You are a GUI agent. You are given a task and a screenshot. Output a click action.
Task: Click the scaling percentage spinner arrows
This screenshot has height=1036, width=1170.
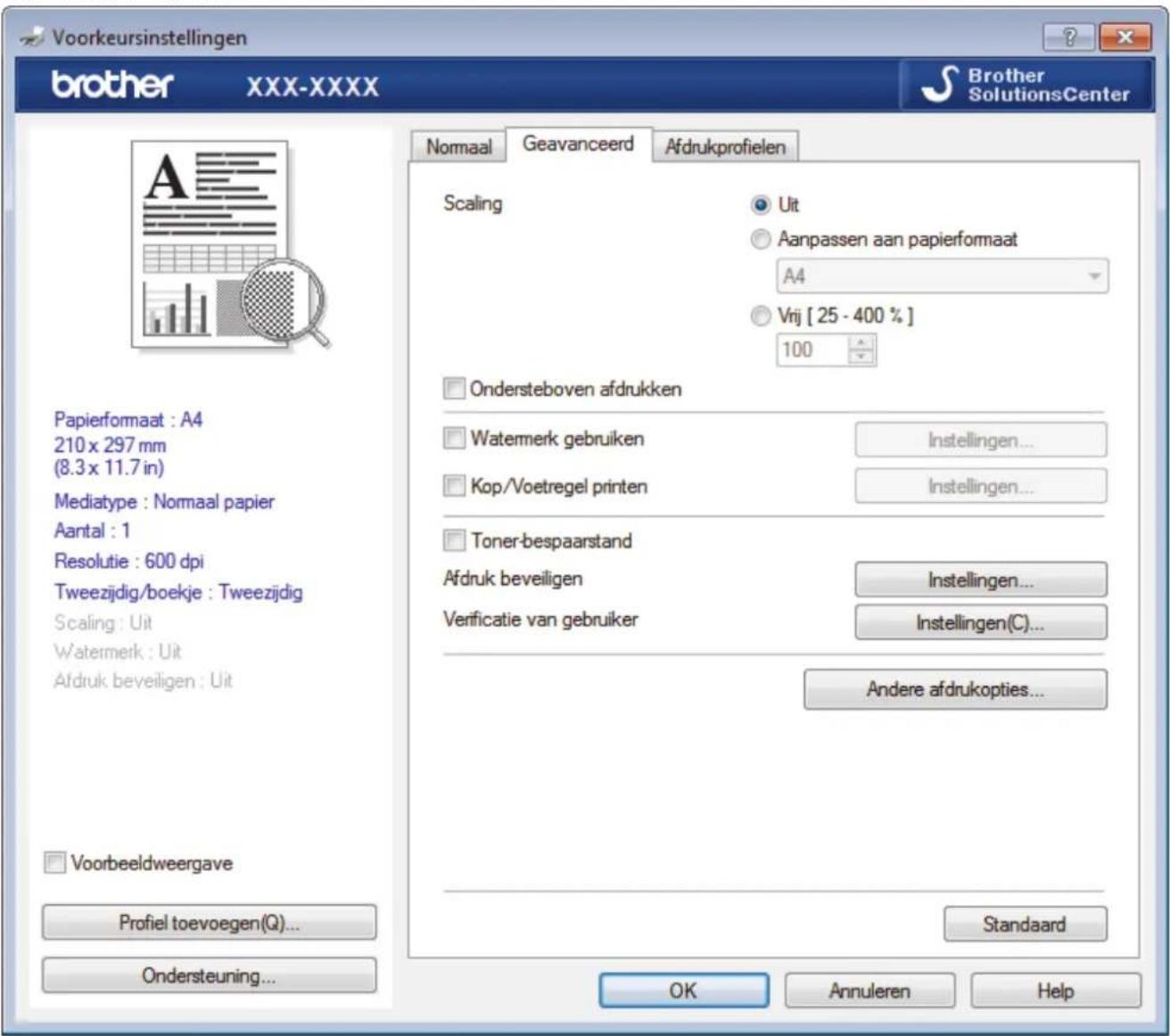click(x=861, y=349)
